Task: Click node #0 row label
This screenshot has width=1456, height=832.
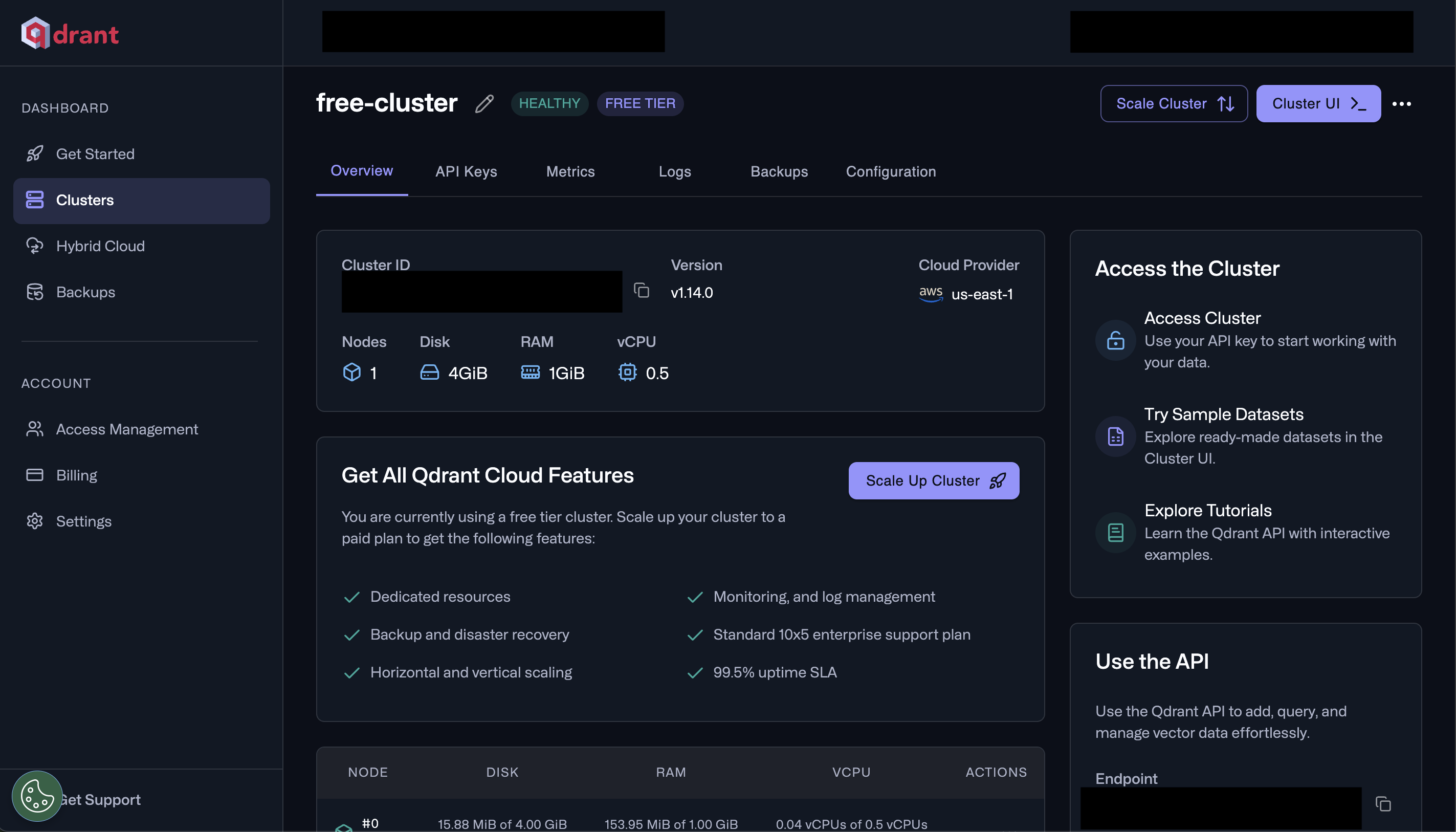Action: point(369,823)
